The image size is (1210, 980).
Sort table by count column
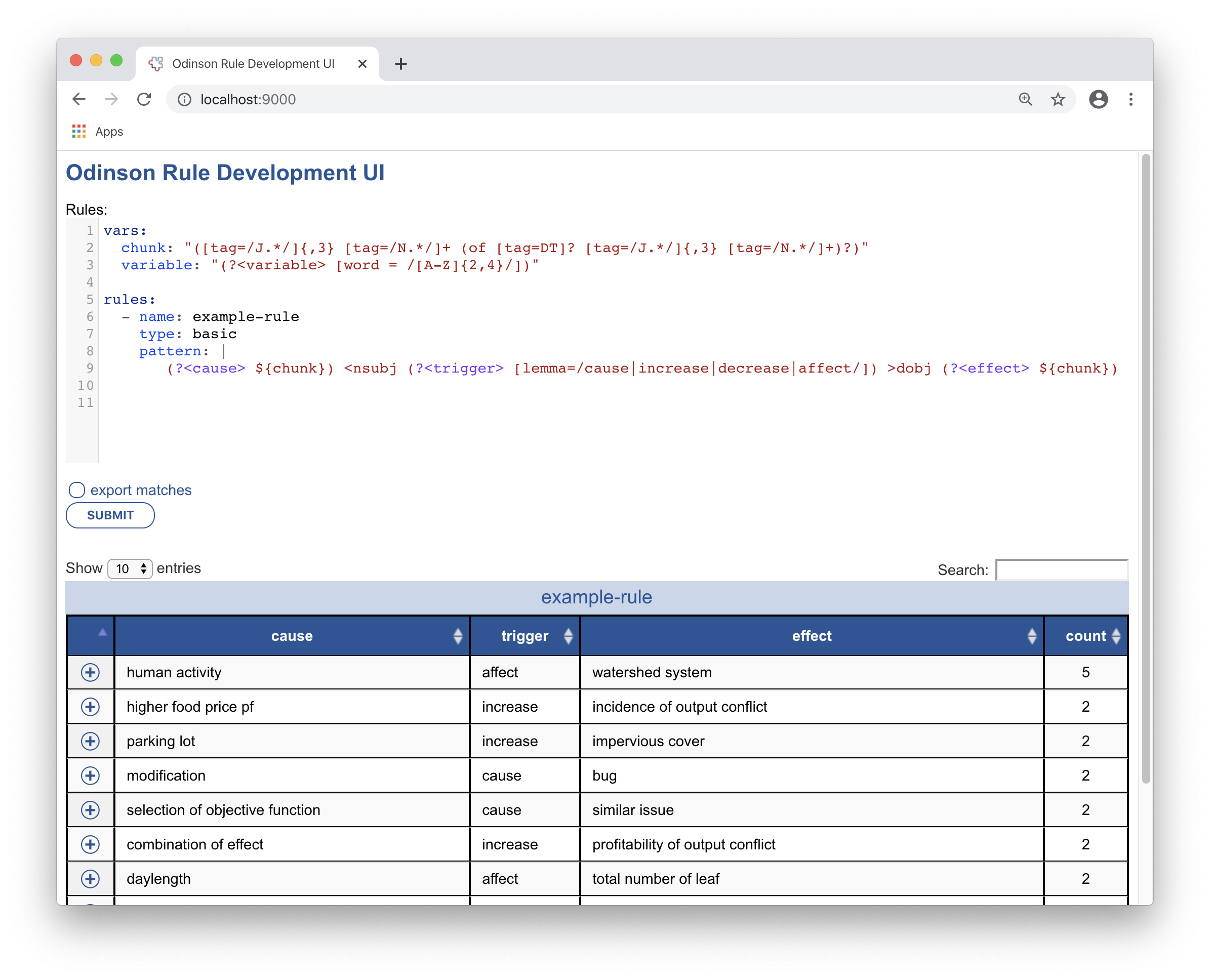[1086, 636]
